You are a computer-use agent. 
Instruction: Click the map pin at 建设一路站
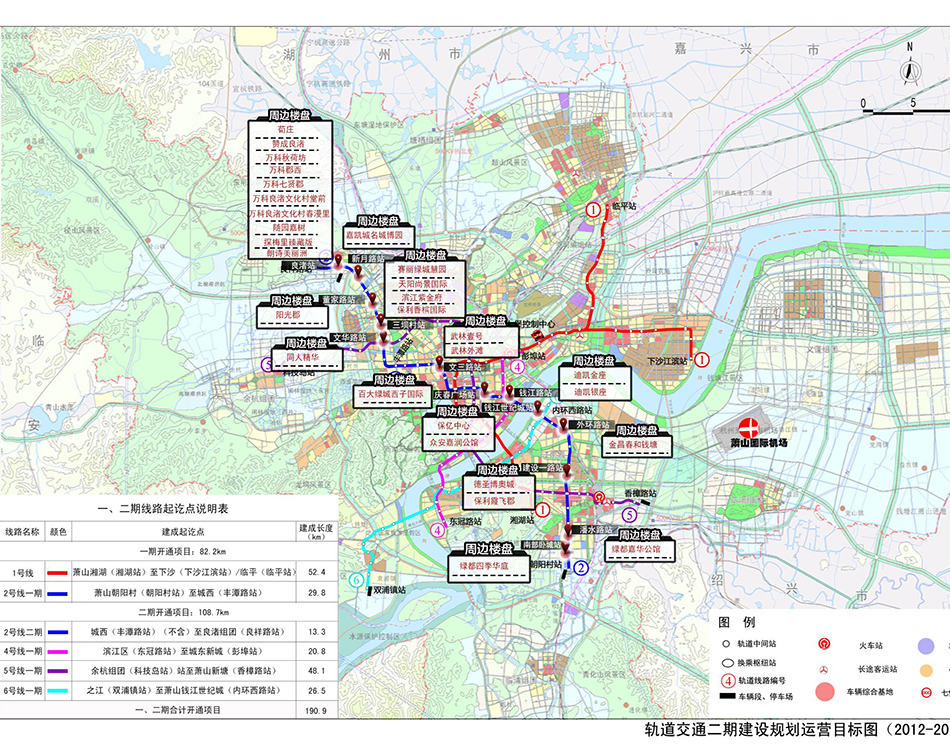pos(567,470)
